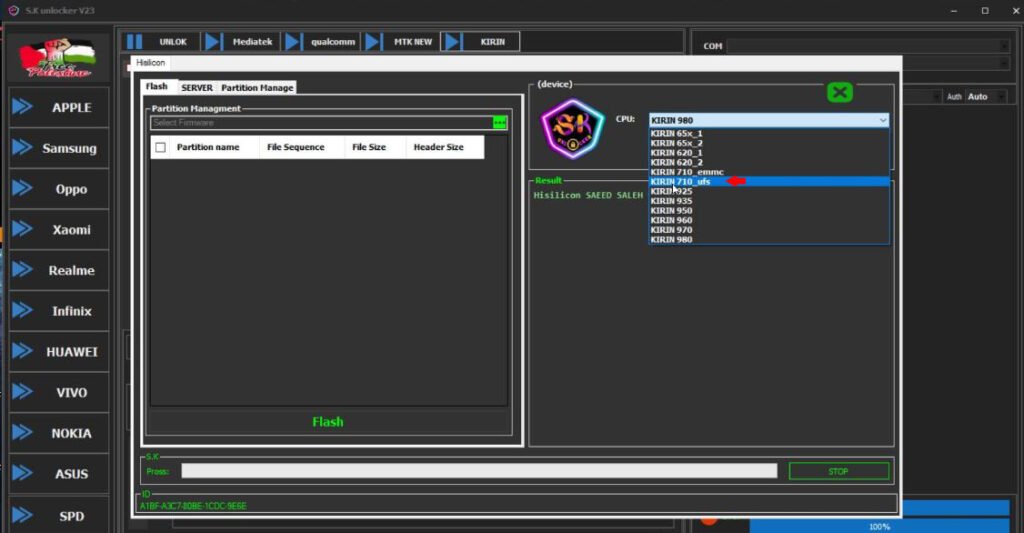Click the green X close icon
Screen dimensions: 1024x533
(840, 92)
